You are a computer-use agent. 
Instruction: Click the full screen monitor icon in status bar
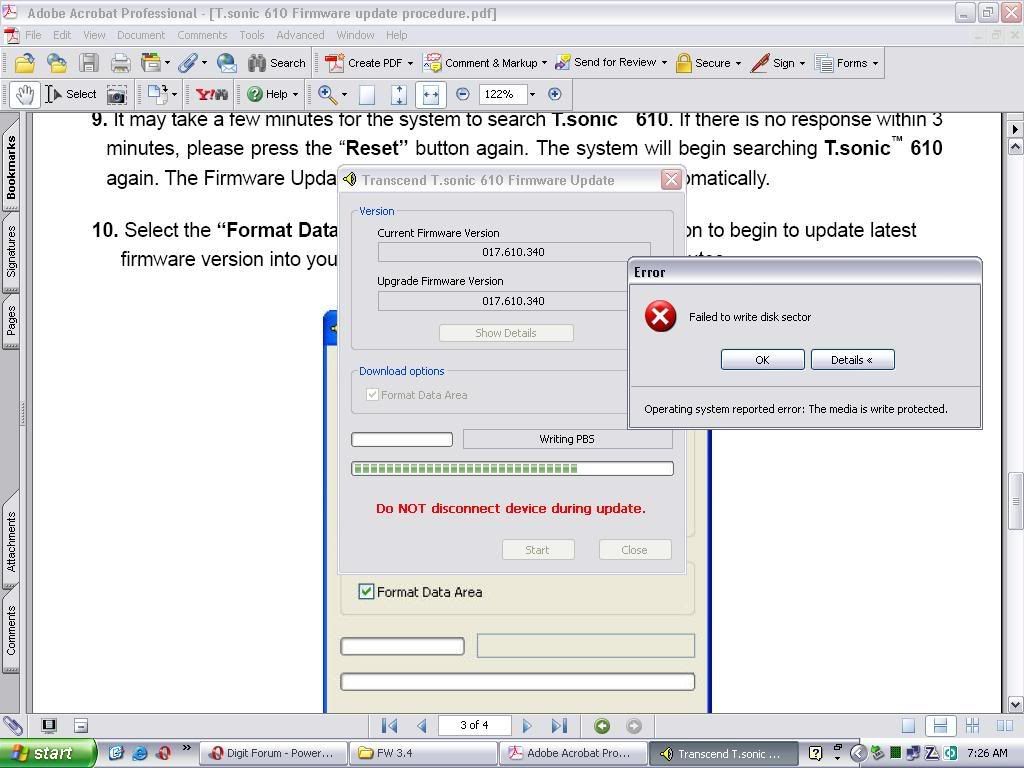(49, 726)
